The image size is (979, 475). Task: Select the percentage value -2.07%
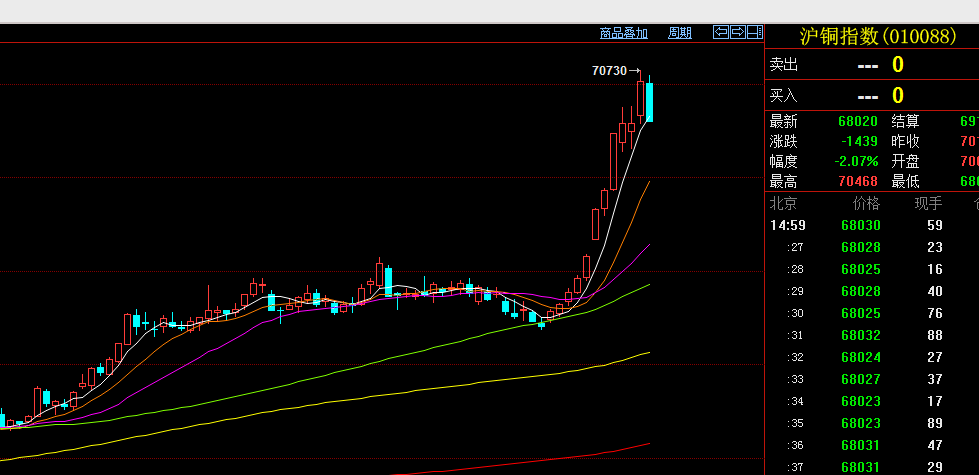pyautogui.click(x=856, y=162)
